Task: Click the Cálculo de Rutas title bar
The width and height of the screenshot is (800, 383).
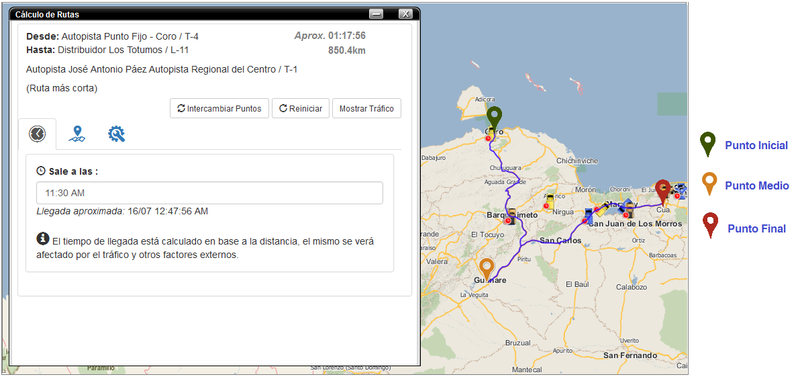Action: pyautogui.click(x=214, y=14)
